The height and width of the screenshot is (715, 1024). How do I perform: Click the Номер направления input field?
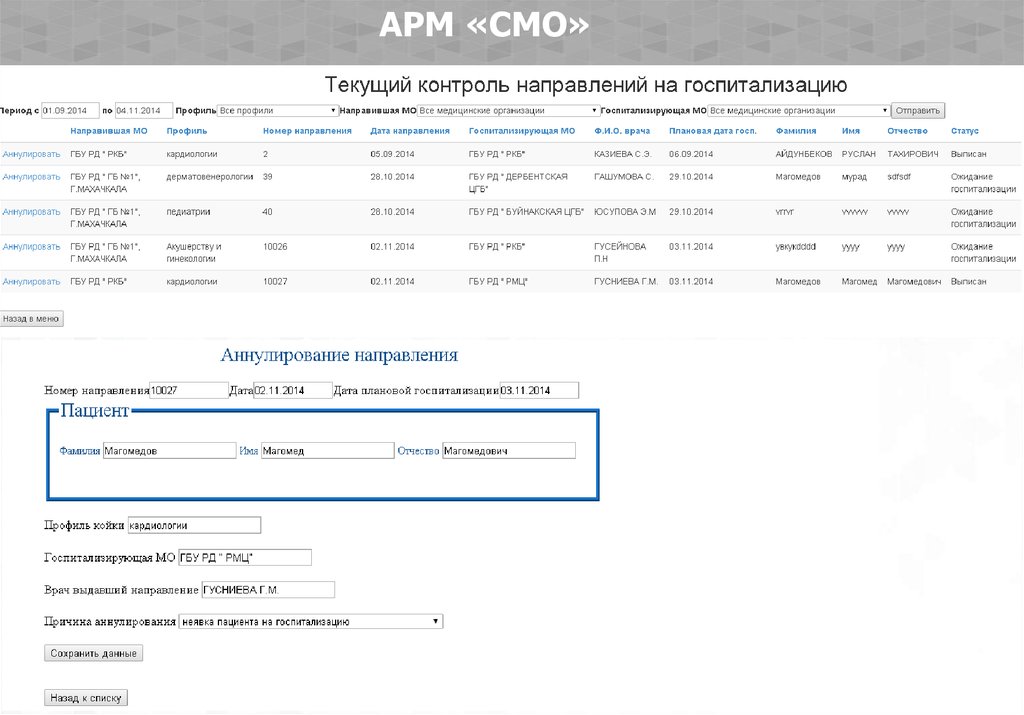[x=188, y=391]
